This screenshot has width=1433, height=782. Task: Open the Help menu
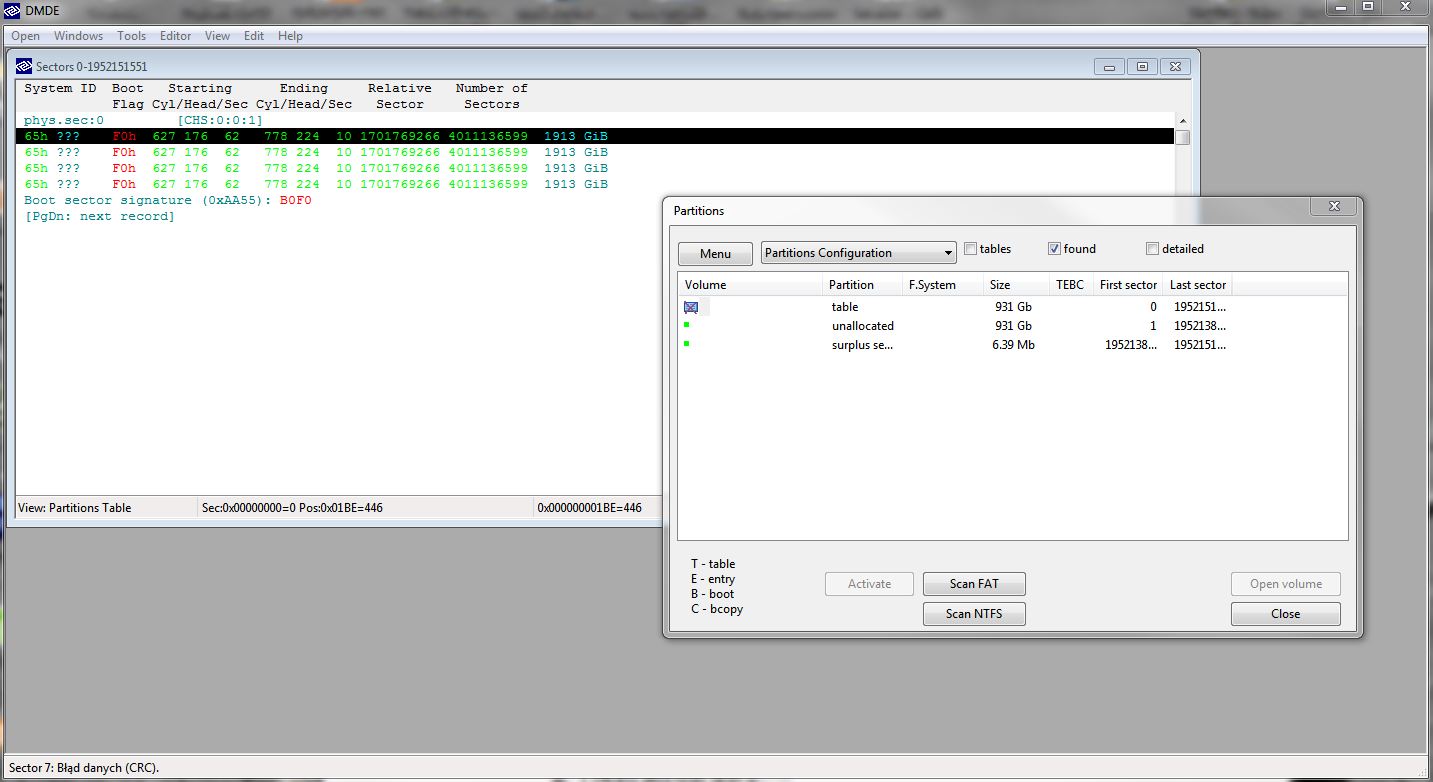tap(290, 36)
